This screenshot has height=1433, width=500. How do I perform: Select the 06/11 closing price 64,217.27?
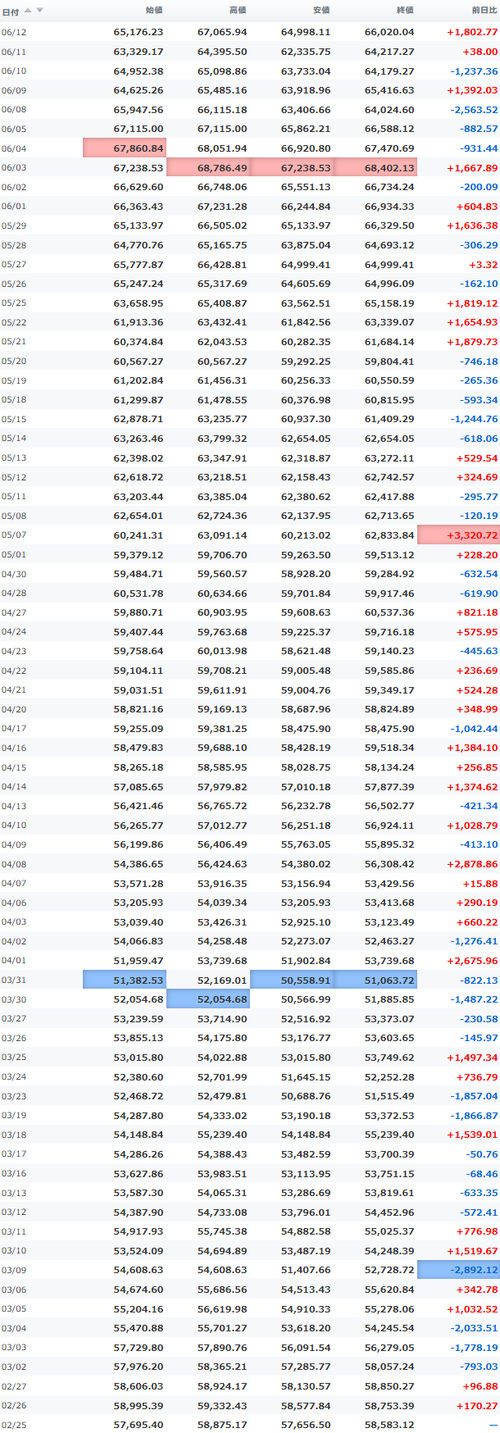389,51
